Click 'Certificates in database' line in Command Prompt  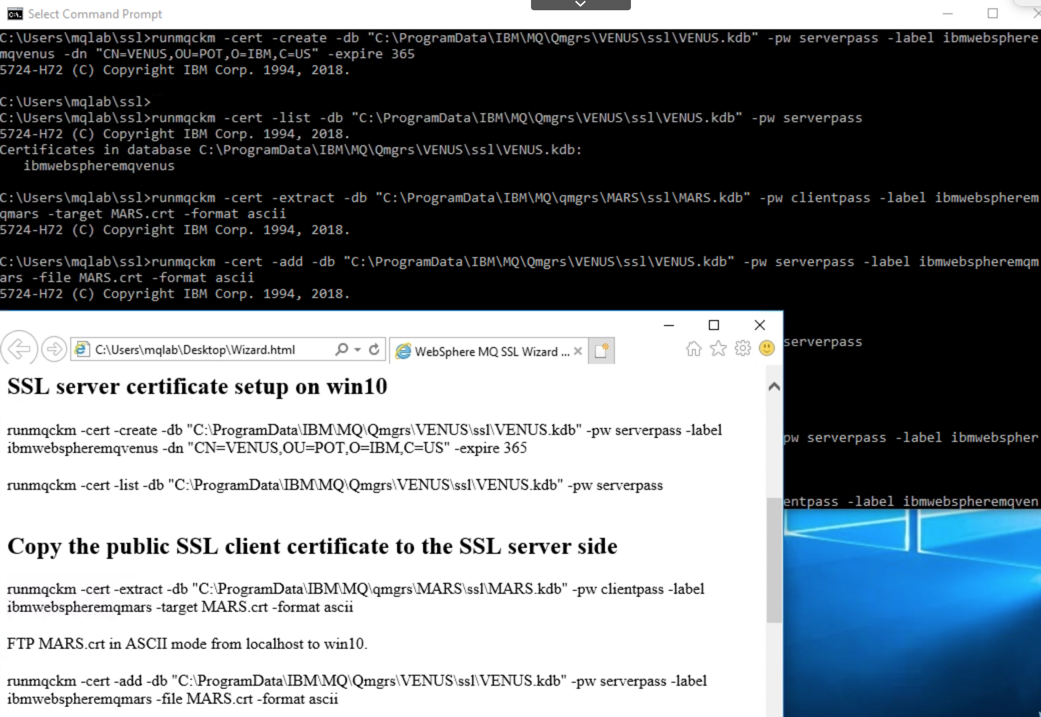(291, 150)
